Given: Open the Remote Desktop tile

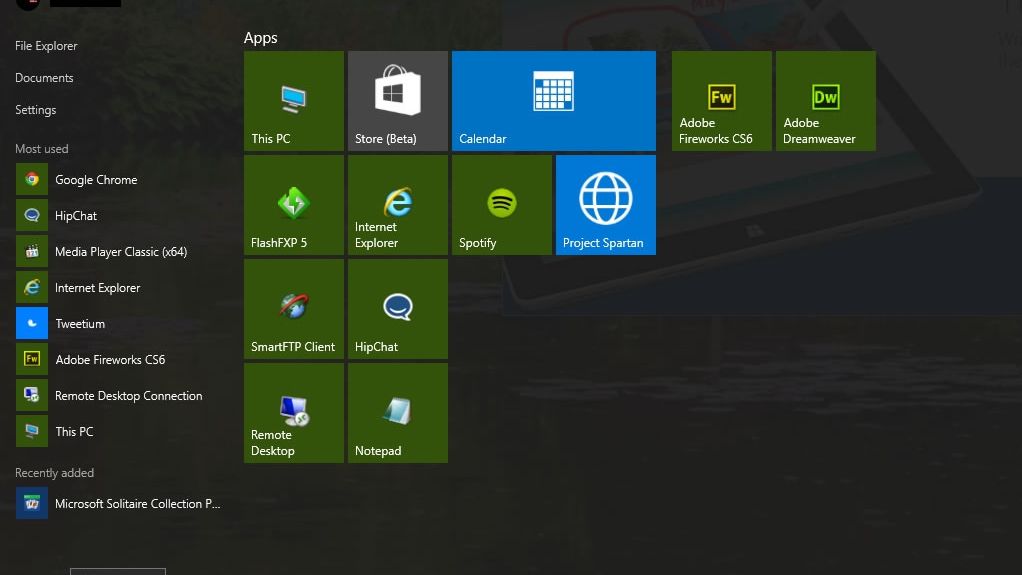Looking at the screenshot, I should (x=294, y=413).
